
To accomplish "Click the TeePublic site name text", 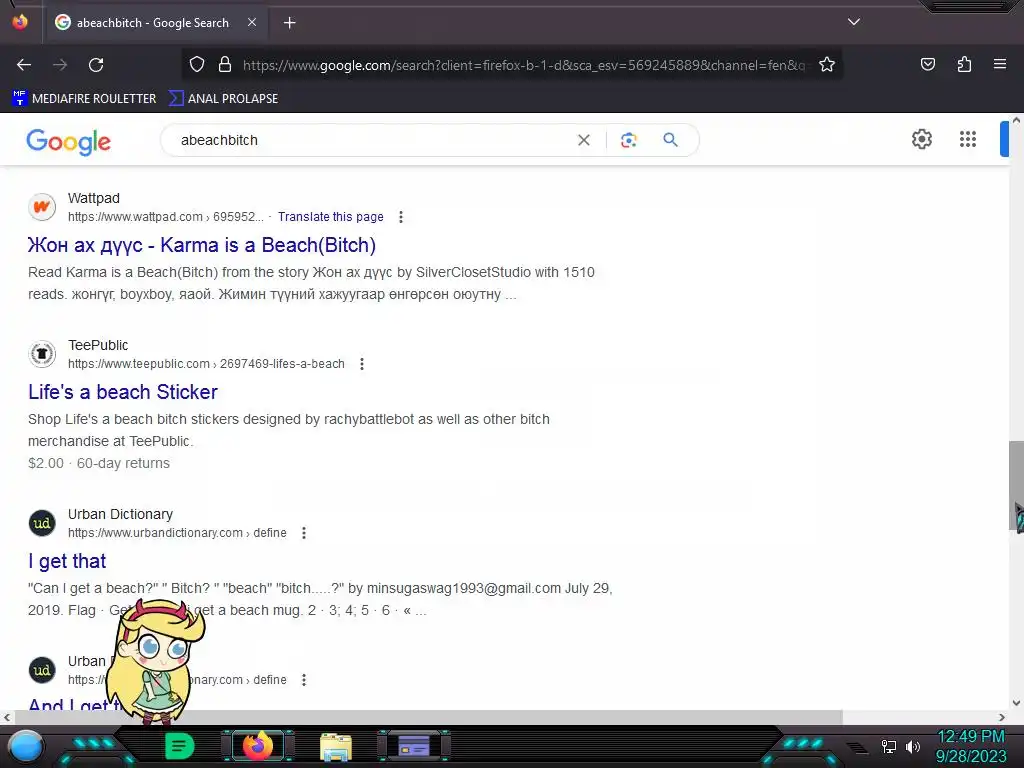I will pos(98,345).
